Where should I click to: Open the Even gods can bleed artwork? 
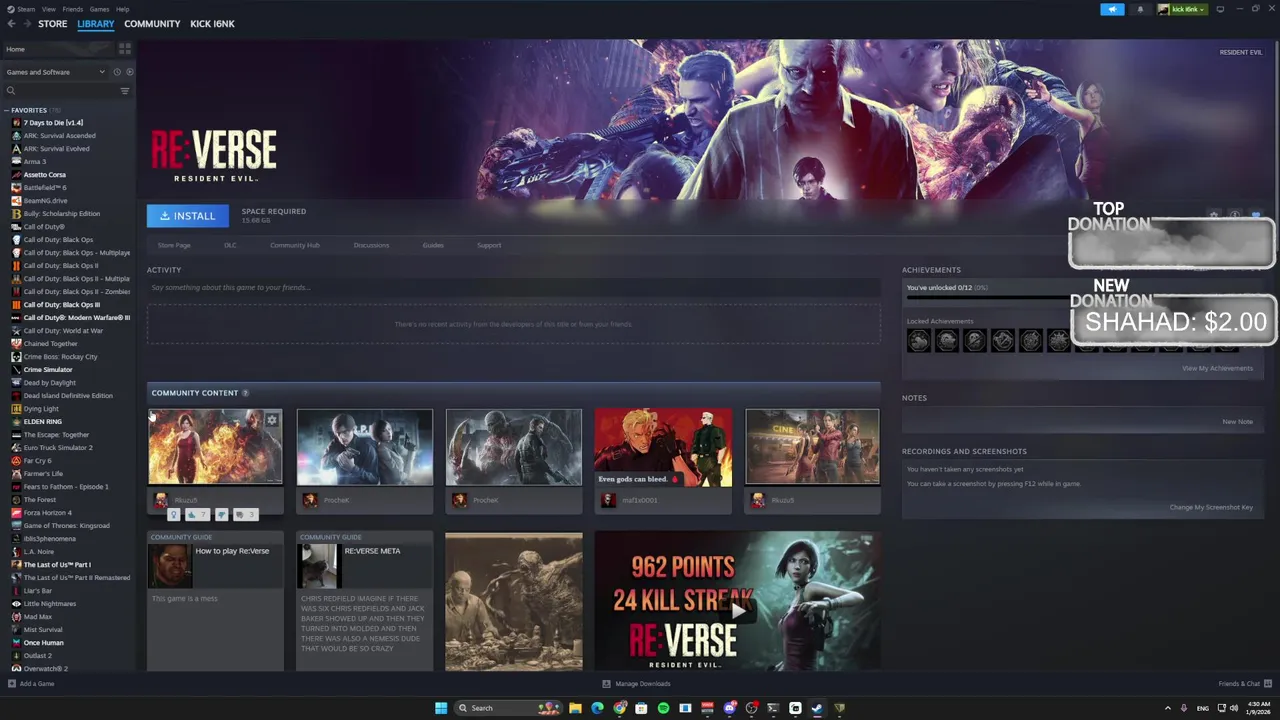pyautogui.click(x=663, y=447)
